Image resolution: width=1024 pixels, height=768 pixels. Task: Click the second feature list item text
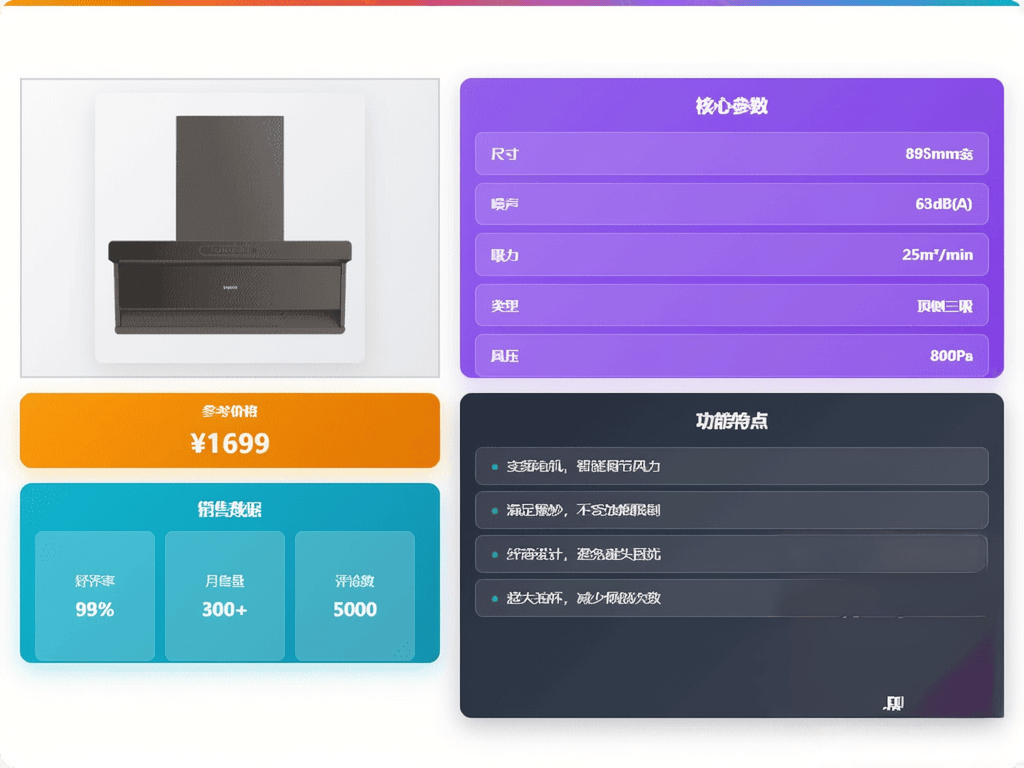coord(583,511)
